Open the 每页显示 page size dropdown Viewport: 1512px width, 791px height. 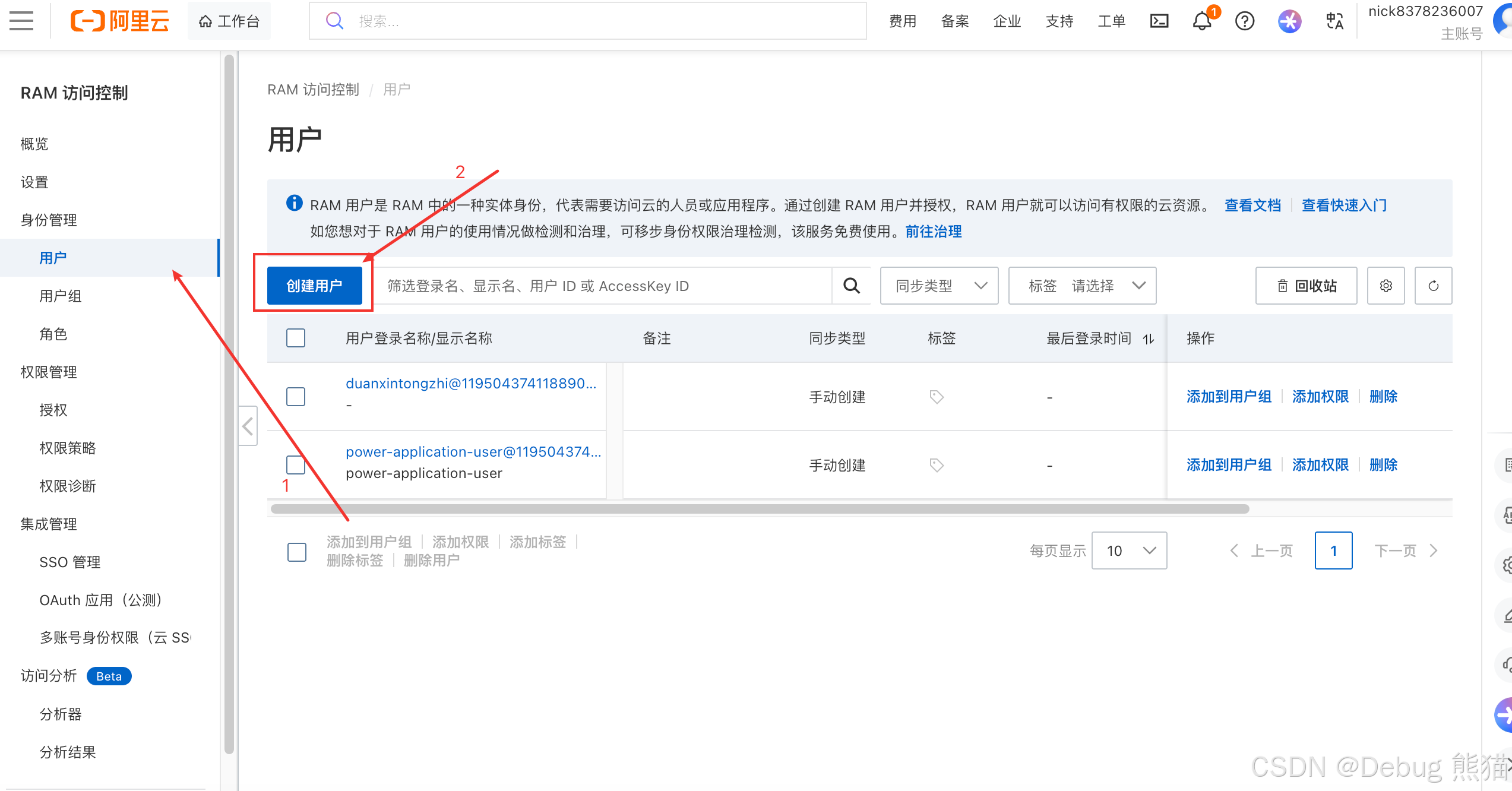click(1128, 550)
